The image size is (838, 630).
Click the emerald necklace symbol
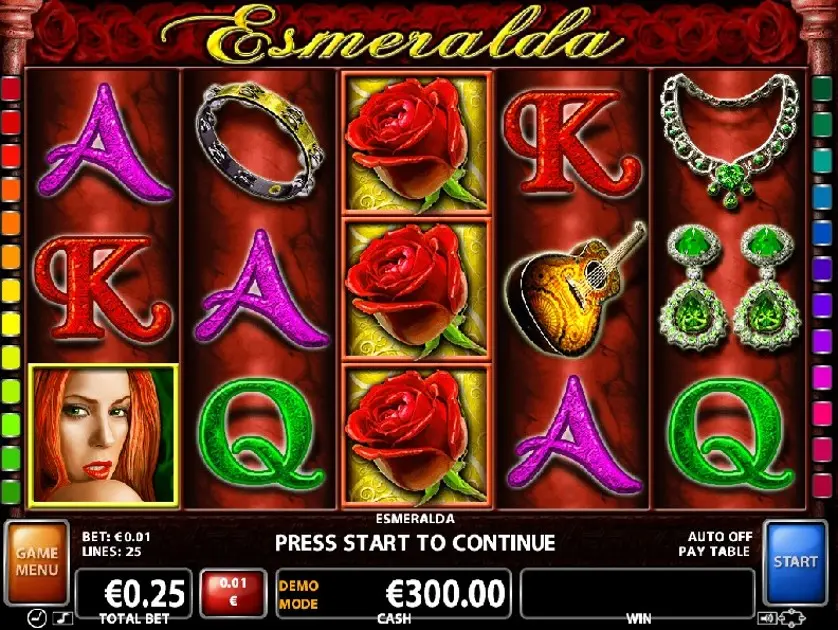[730, 140]
